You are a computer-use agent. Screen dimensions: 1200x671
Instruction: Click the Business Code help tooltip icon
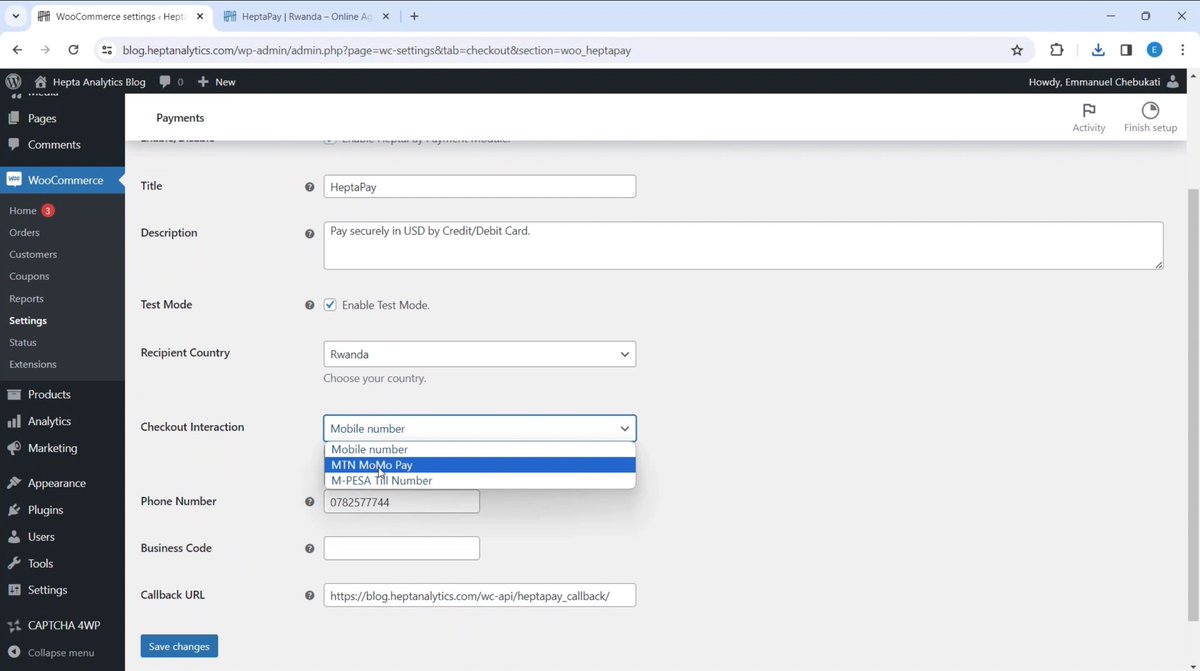point(309,549)
